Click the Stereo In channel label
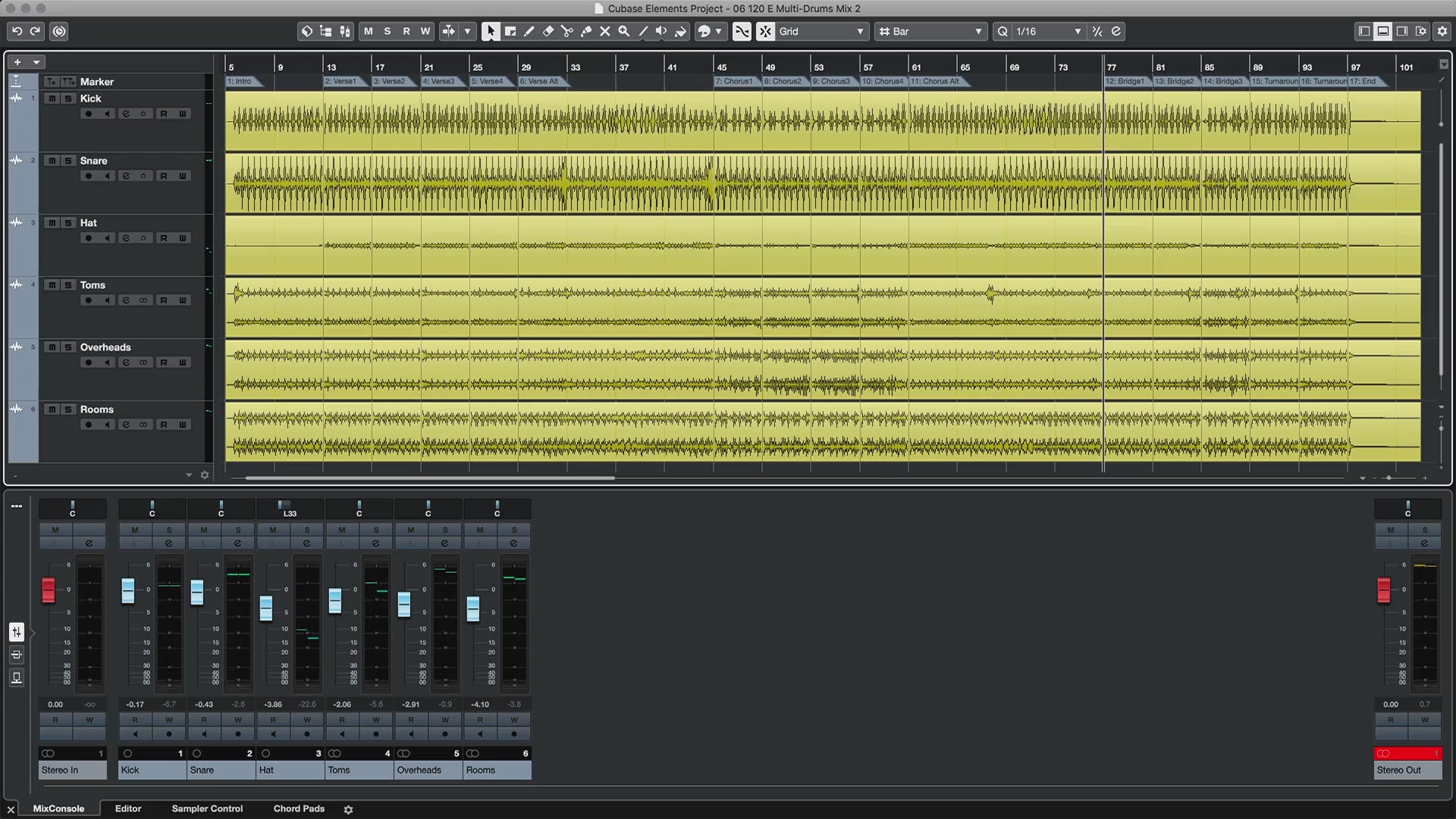The image size is (1456, 819). 73,770
